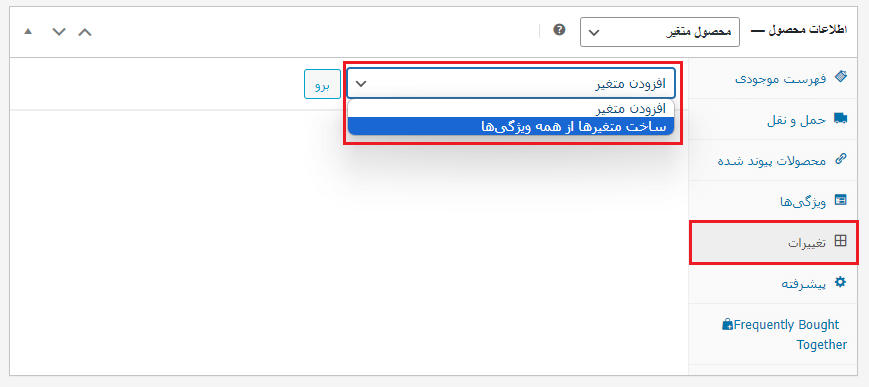Click the برو button
869x387 pixels.
coord(322,84)
